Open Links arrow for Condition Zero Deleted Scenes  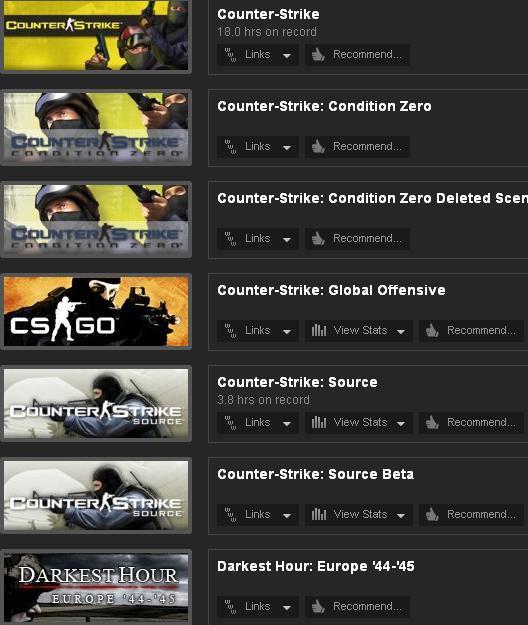click(x=287, y=240)
